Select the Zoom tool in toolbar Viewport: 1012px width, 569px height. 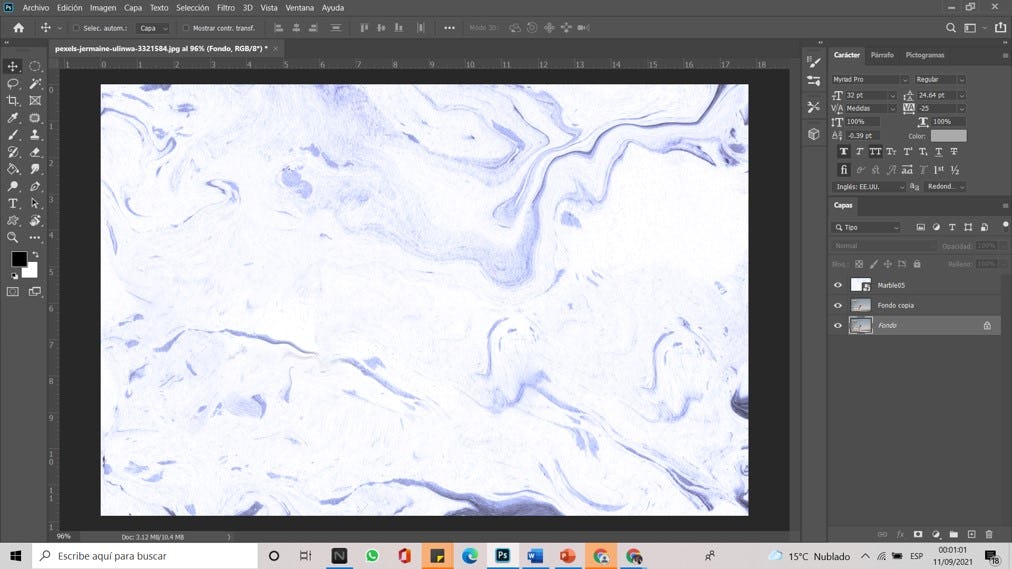coord(13,237)
